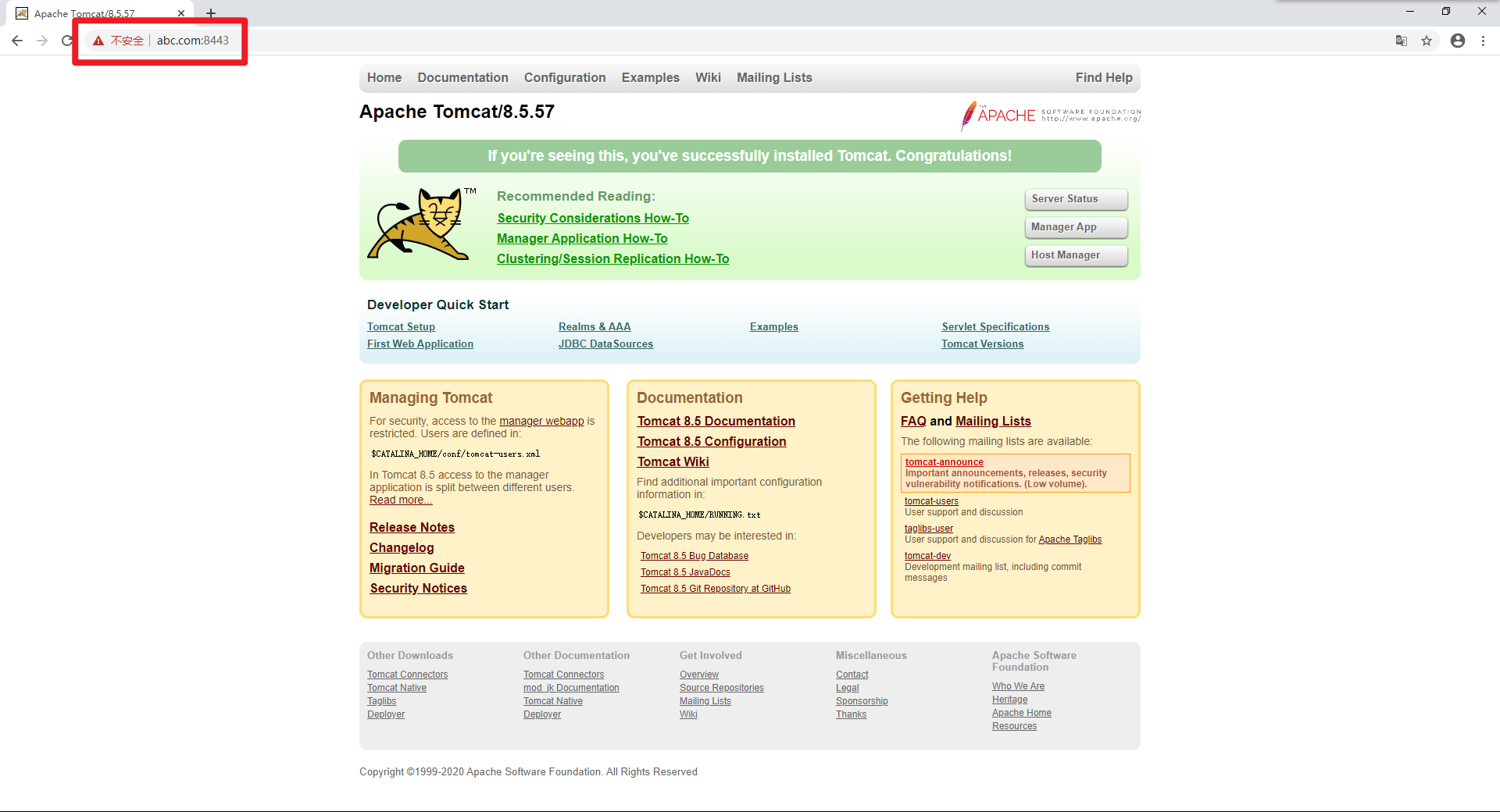Open Manager Application How-To link

pyautogui.click(x=582, y=239)
